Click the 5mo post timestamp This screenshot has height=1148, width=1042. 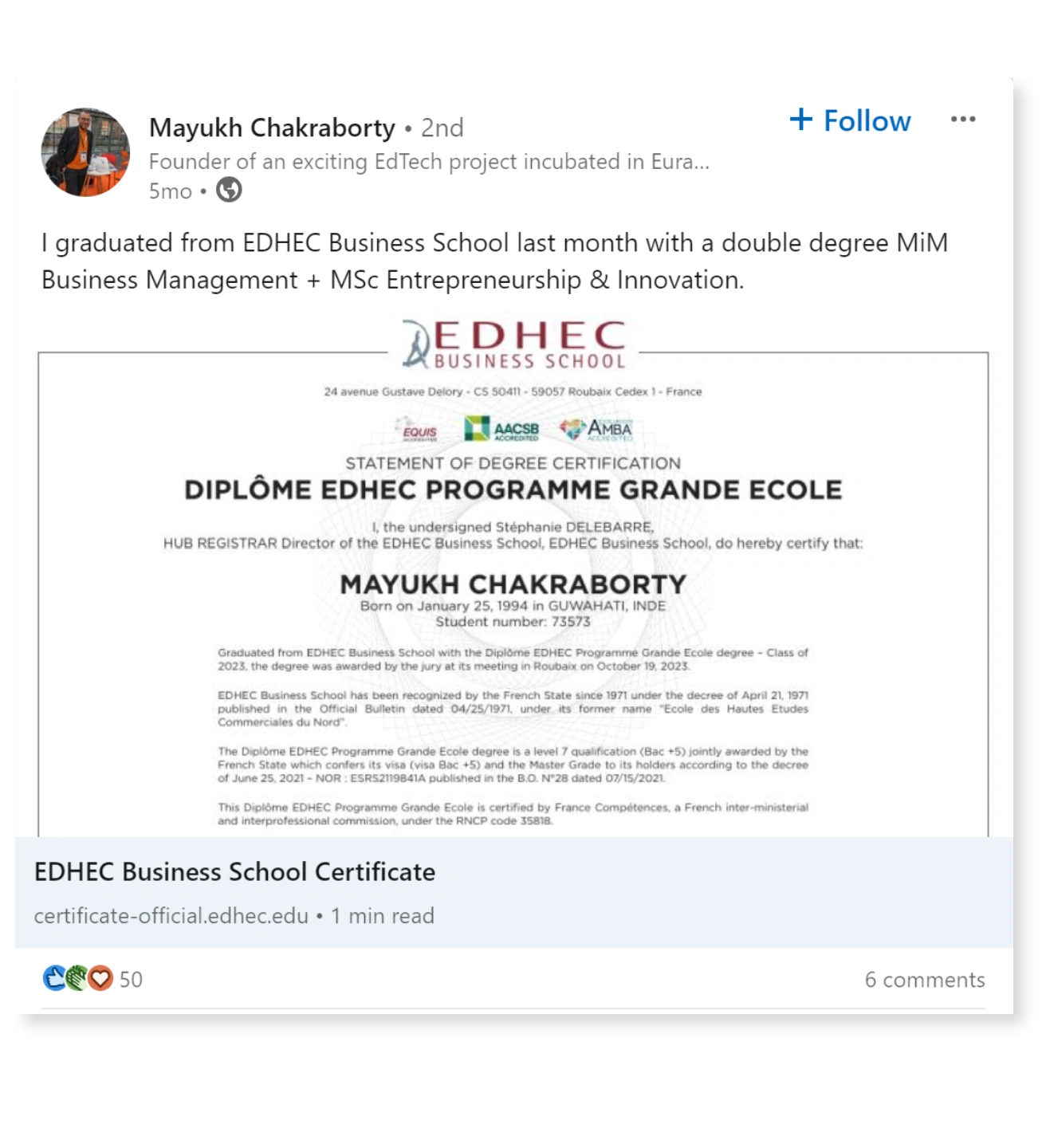coord(169,191)
